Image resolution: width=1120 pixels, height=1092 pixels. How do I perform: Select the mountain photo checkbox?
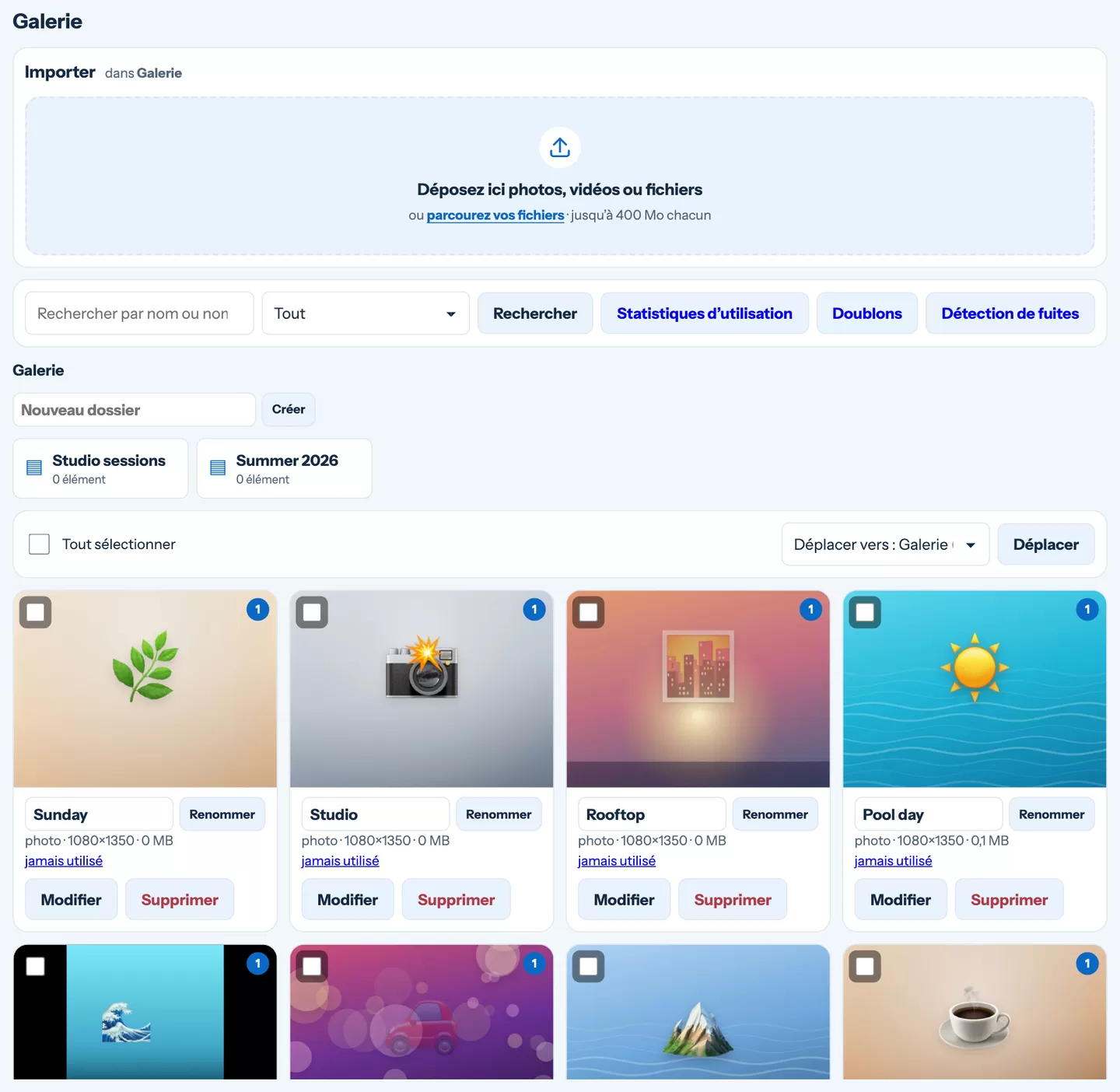[589, 967]
